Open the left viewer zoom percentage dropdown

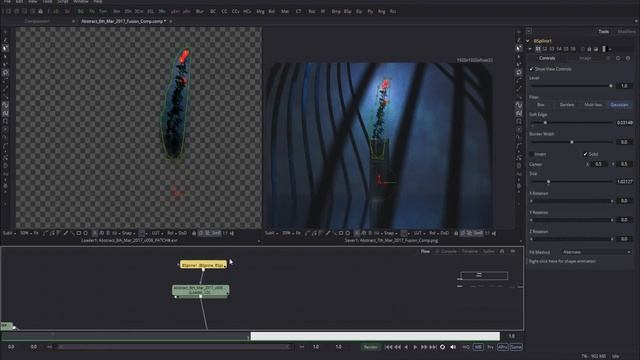coord(25,233)
